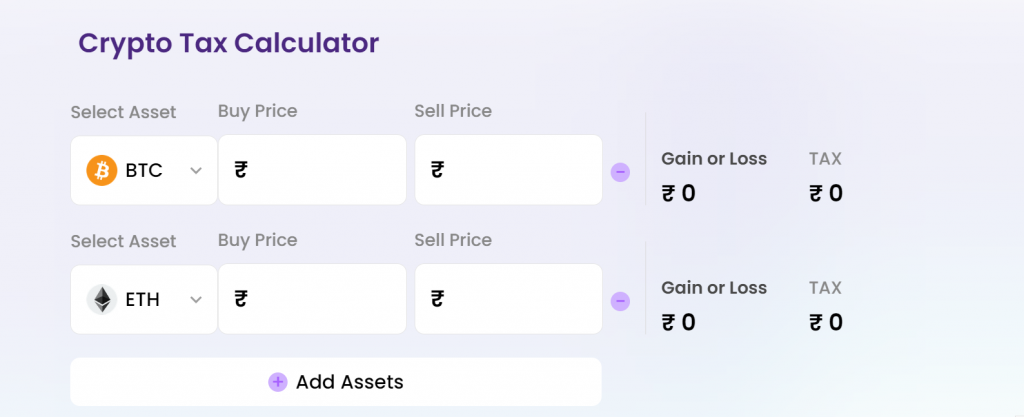Open the ETH Select Asset combo box
Image resolution: width=1024 pixels, height=417 pixels.
tap(144, 300)
